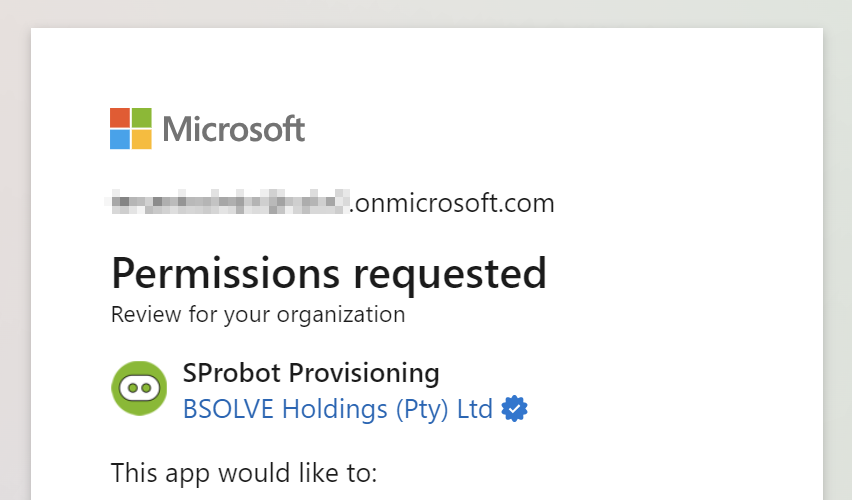Click the yellow square of Microsoft logo
The image size is (852, 500).
[x=142, y=139]
